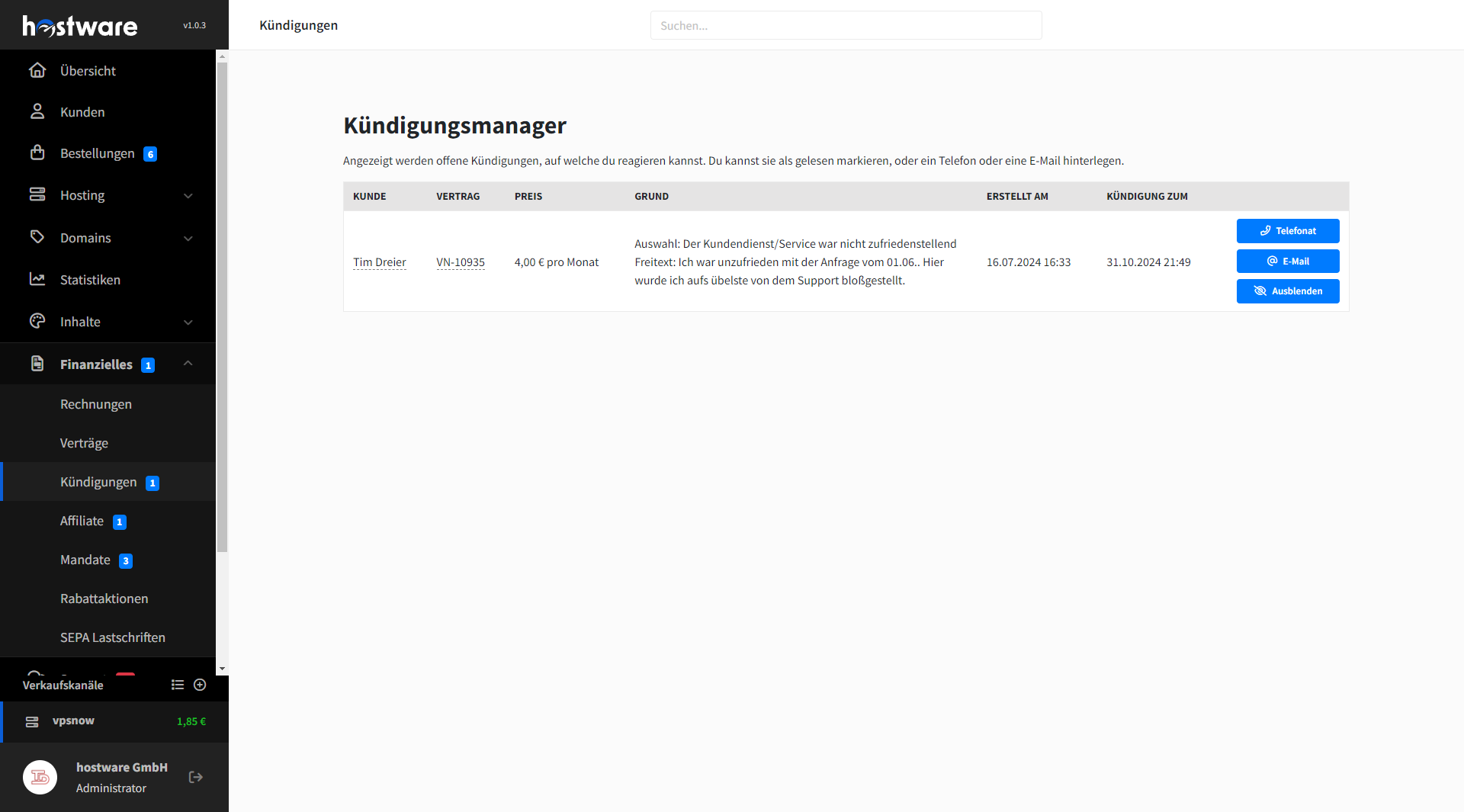Click the Statistiken chart icon

click(37, 280)
